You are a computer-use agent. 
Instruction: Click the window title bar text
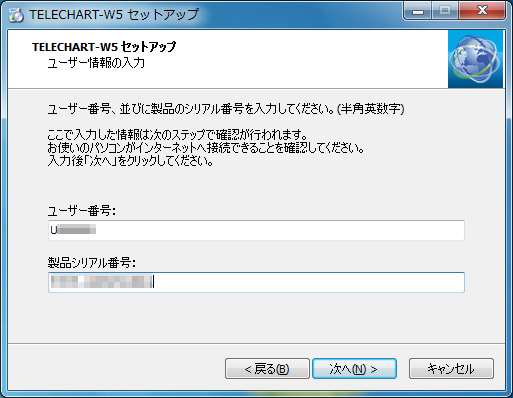click(x=114, y=14)
